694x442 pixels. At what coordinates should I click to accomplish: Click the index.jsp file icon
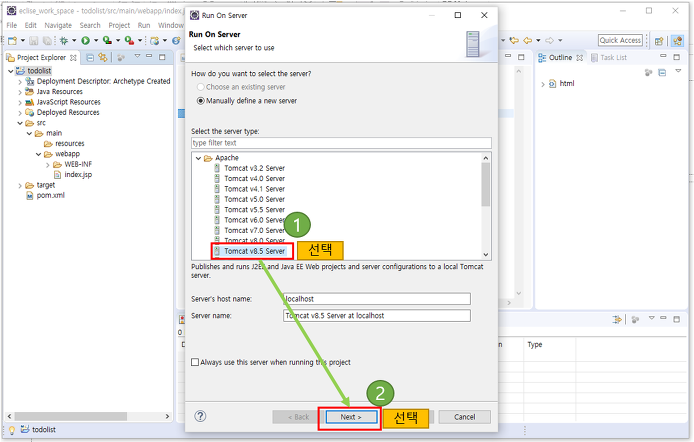(x=57, y=175)
